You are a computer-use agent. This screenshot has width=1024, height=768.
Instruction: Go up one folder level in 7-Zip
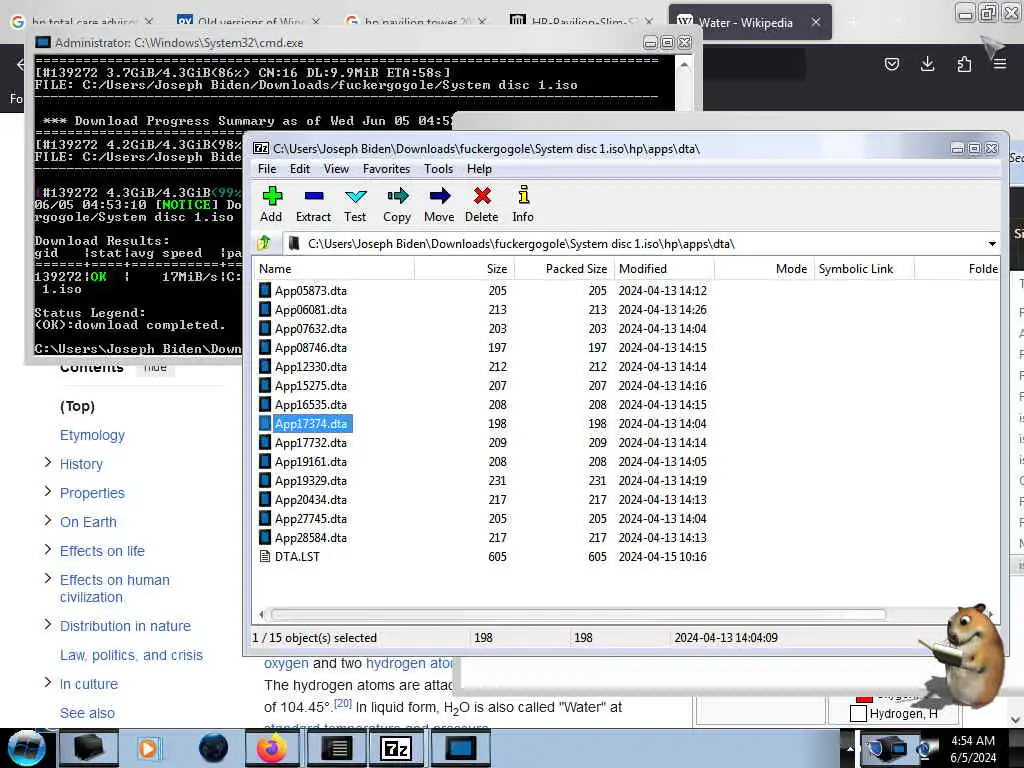tap(264, 244)
